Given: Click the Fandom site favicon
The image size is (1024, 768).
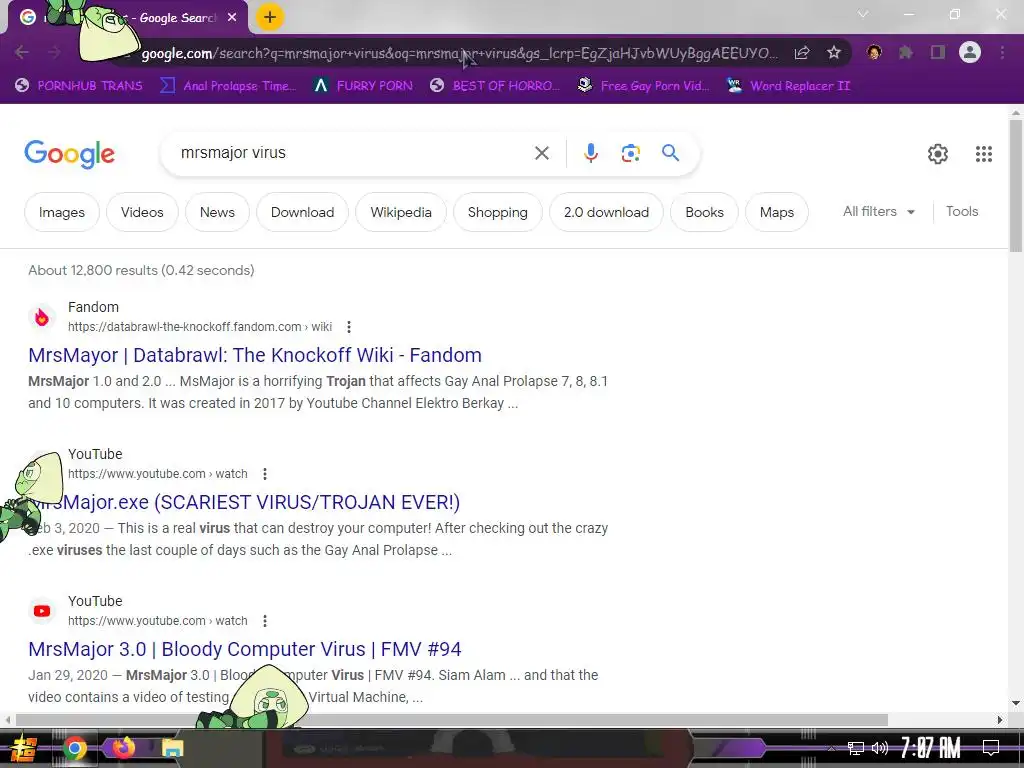Looking at the screenshot, I should point(42,317).
